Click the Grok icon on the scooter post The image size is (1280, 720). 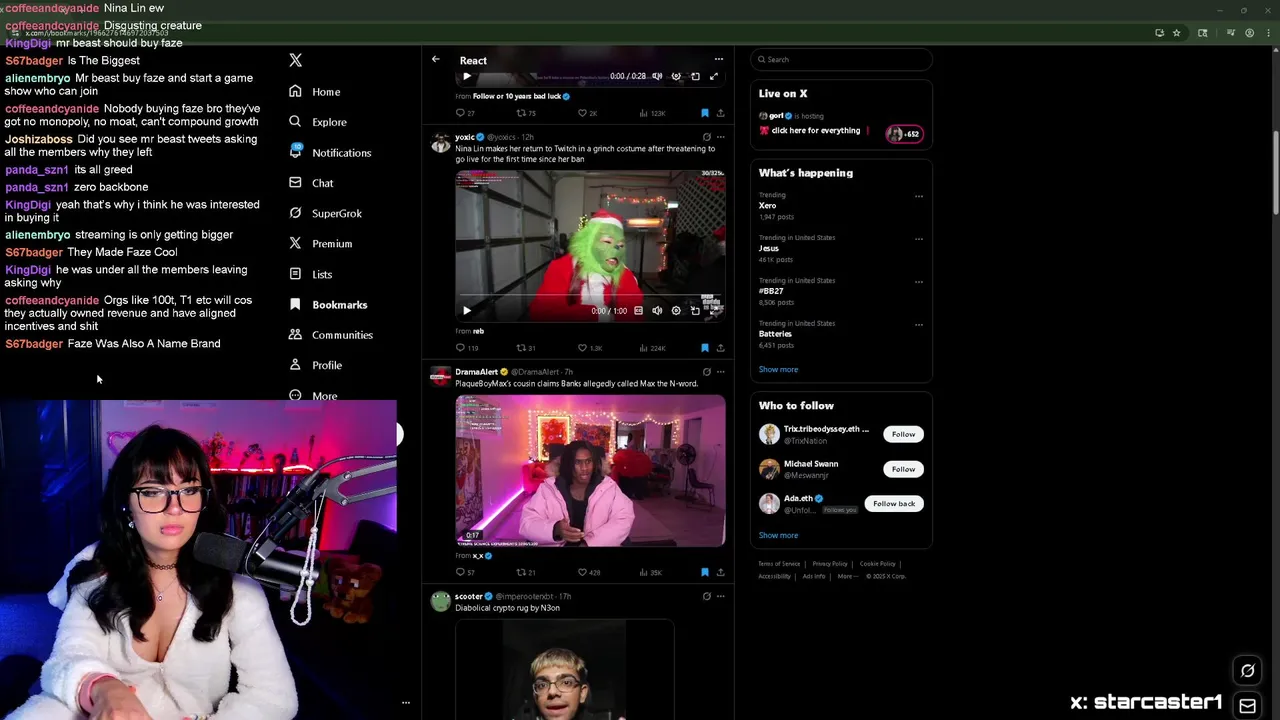(706, 596)
